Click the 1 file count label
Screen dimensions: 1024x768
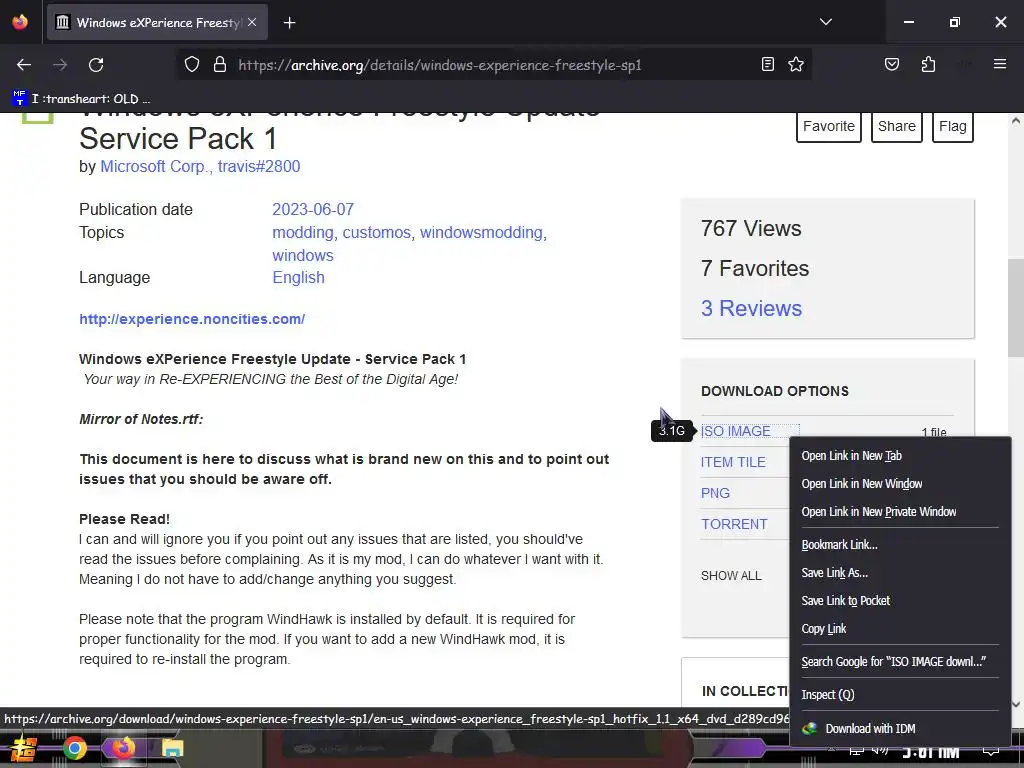click(934, 432)
